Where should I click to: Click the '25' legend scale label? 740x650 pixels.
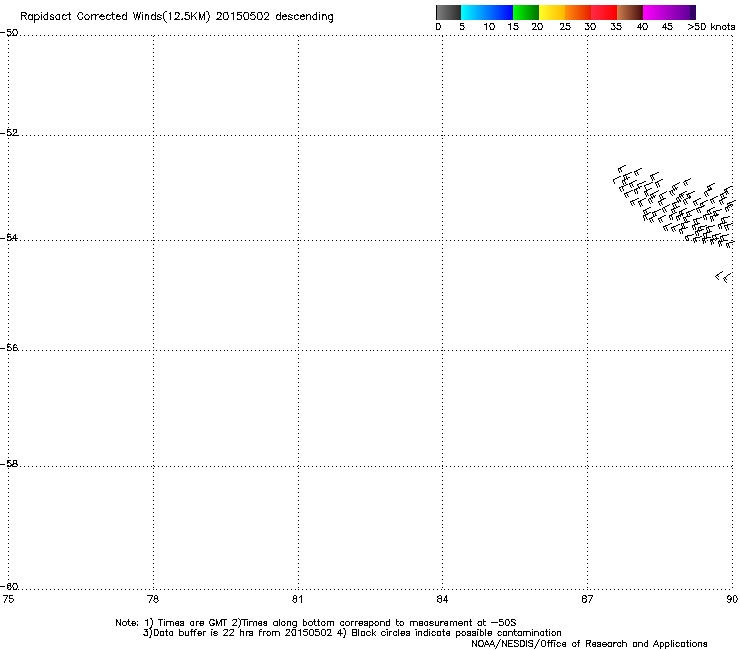pos(565,27)
